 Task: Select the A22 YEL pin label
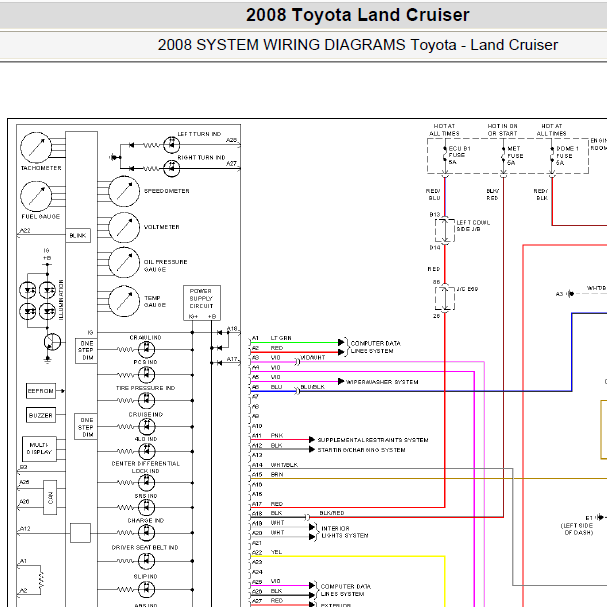267,552
